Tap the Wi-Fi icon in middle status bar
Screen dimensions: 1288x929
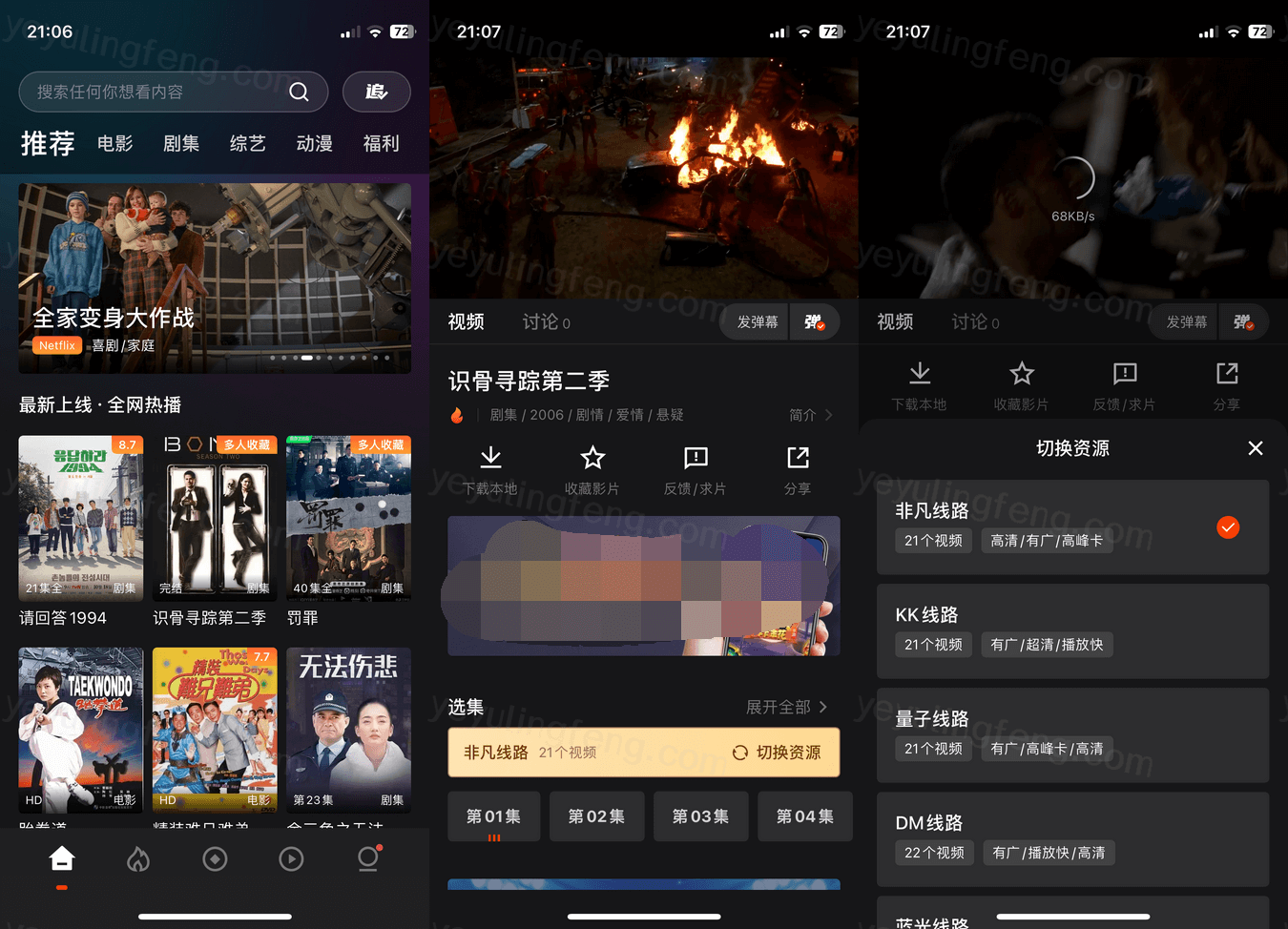pos(804,31)
